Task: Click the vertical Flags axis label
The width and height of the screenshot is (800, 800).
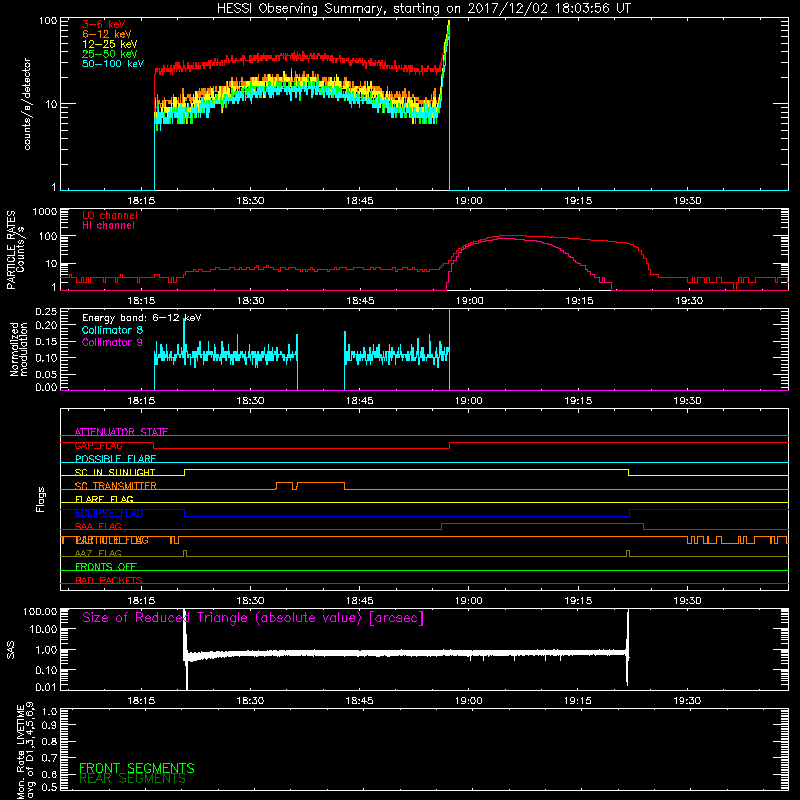Action: (41, 499)
